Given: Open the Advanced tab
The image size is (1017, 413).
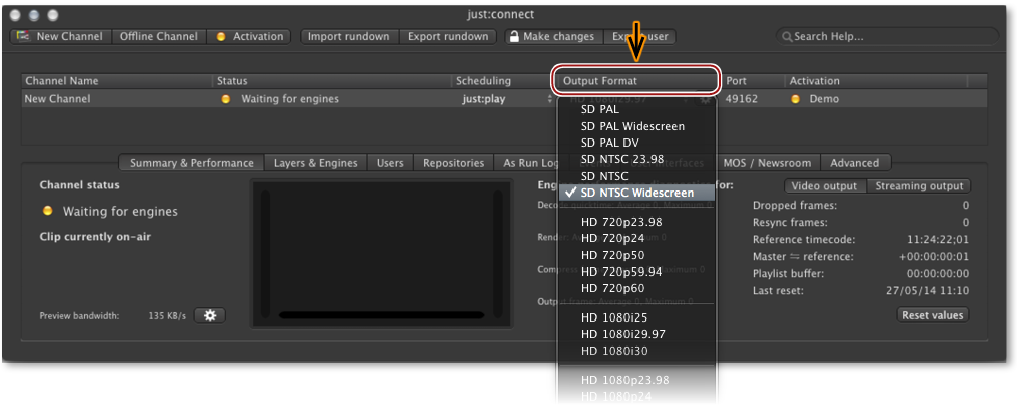Looking at the screenshot, I should (x=855, y=163).
